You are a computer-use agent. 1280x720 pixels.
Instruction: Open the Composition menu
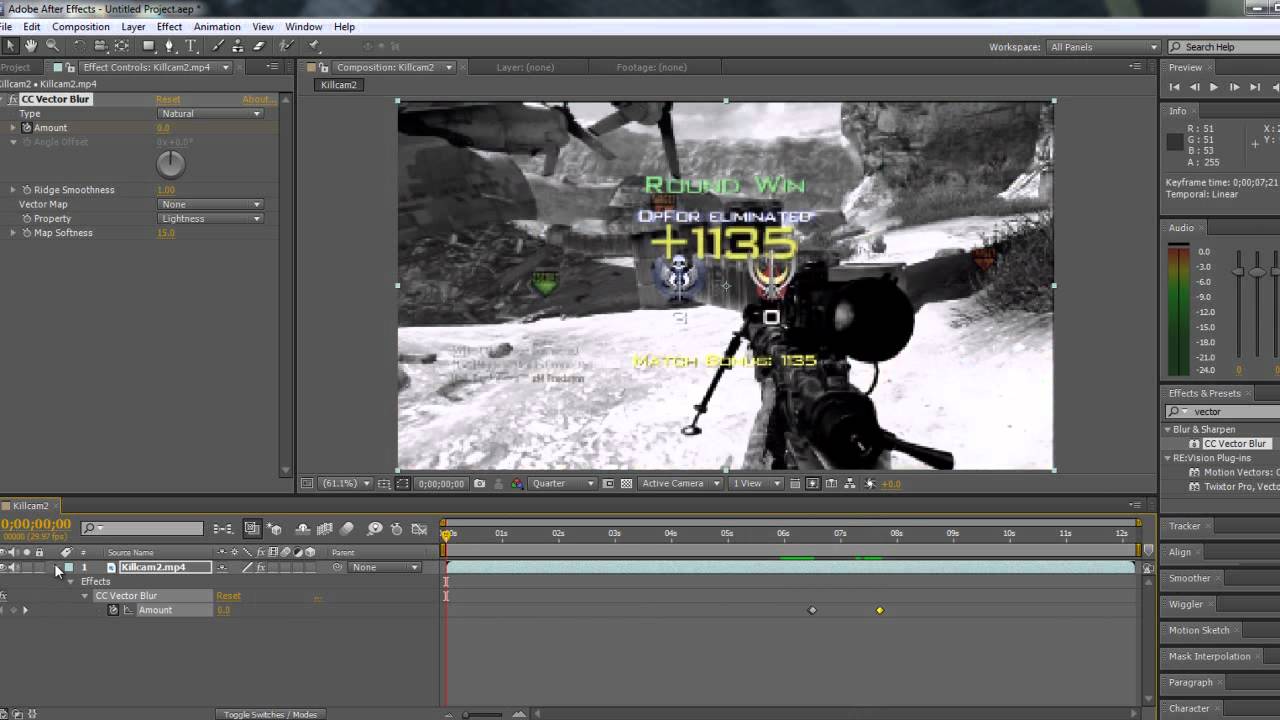(x=80, y=26)
